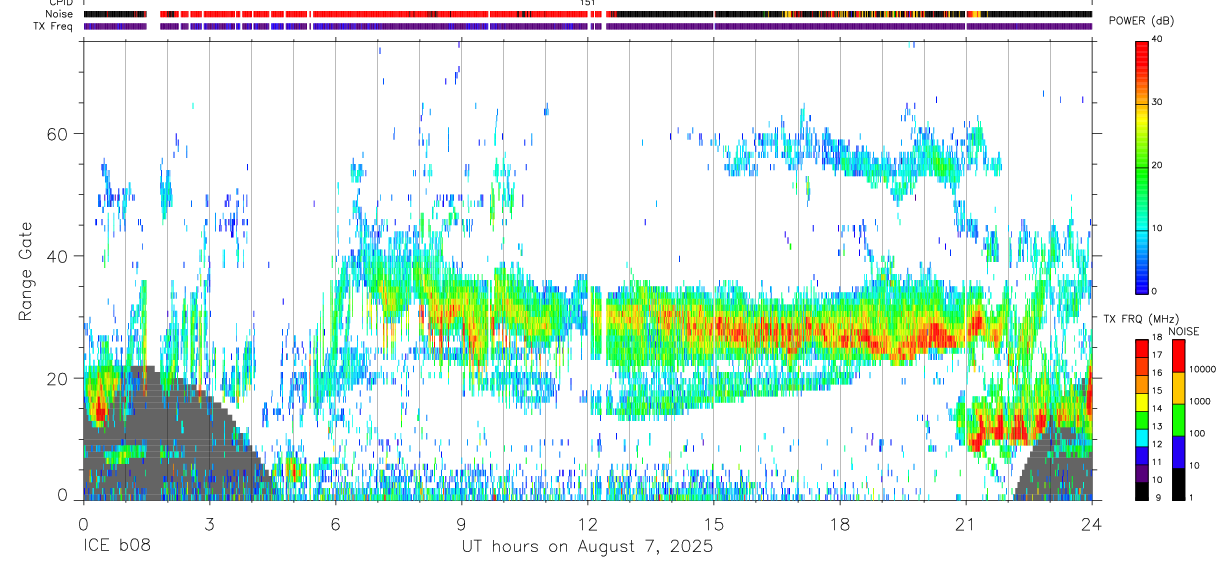Image resolution: width=1228 pixels, height=567 pixels.
Task: Click the Range Gate axis title
Action: (x=24, y=272)
